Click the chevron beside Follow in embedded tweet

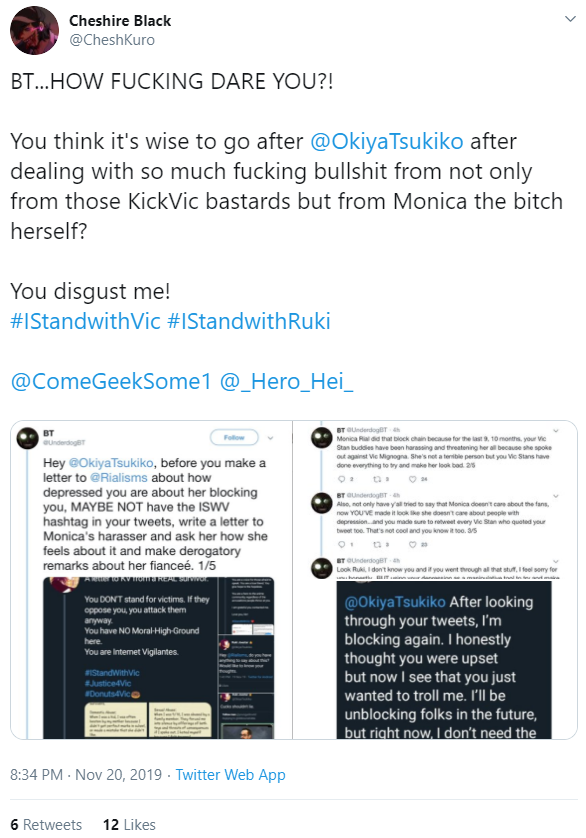point(271,438)
